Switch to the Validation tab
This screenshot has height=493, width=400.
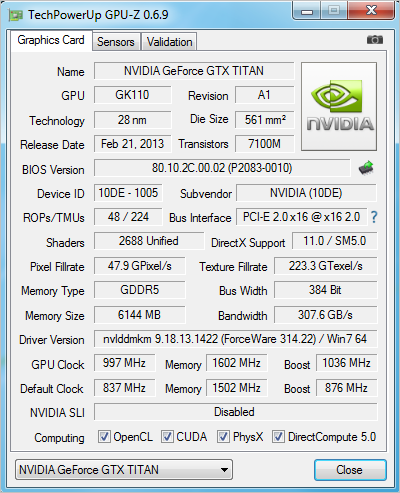click(169, 42)
